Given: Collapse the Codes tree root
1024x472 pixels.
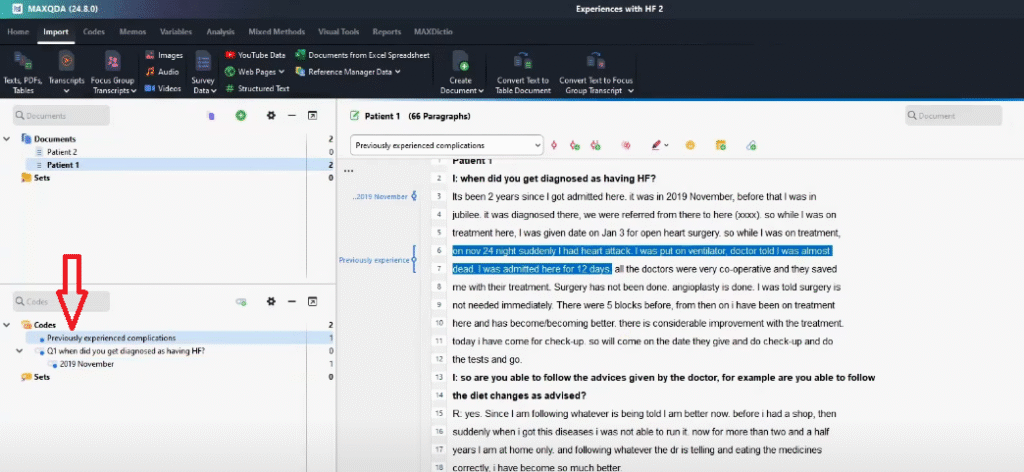Looking at the screenshot, I should pyautogui.click(x=7, y=325).
